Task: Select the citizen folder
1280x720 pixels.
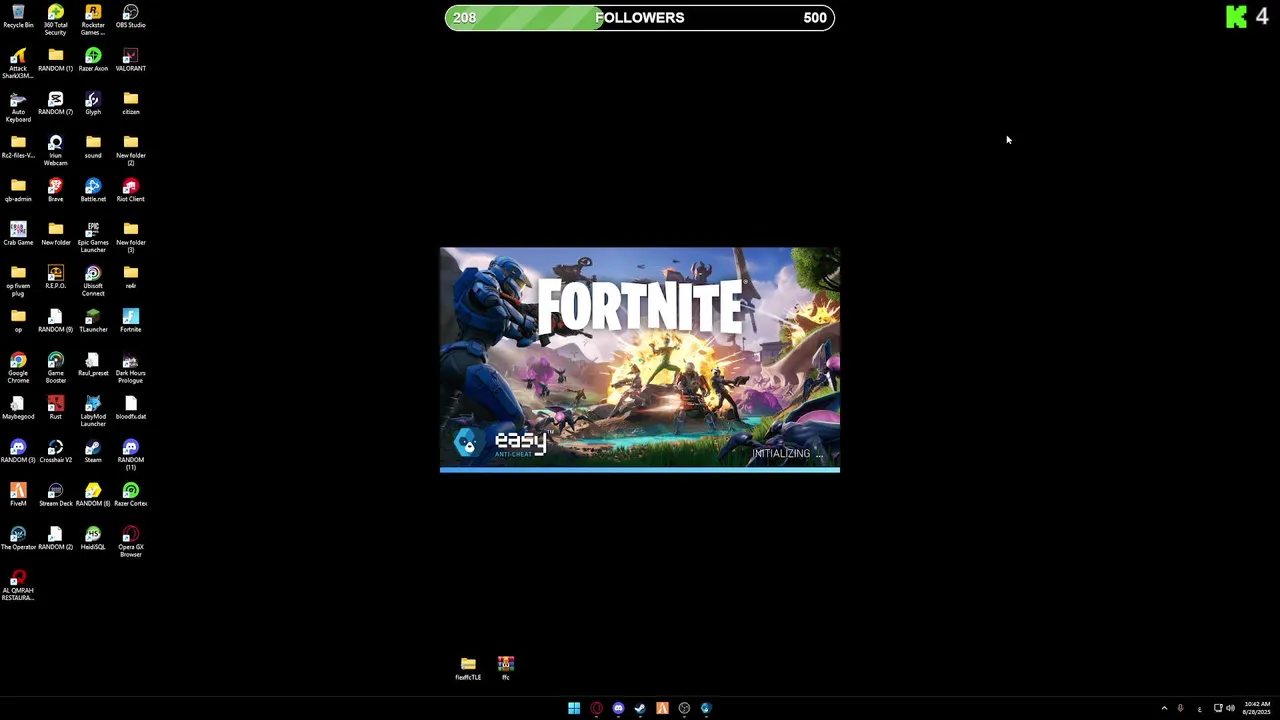Action: pos(130,104)
